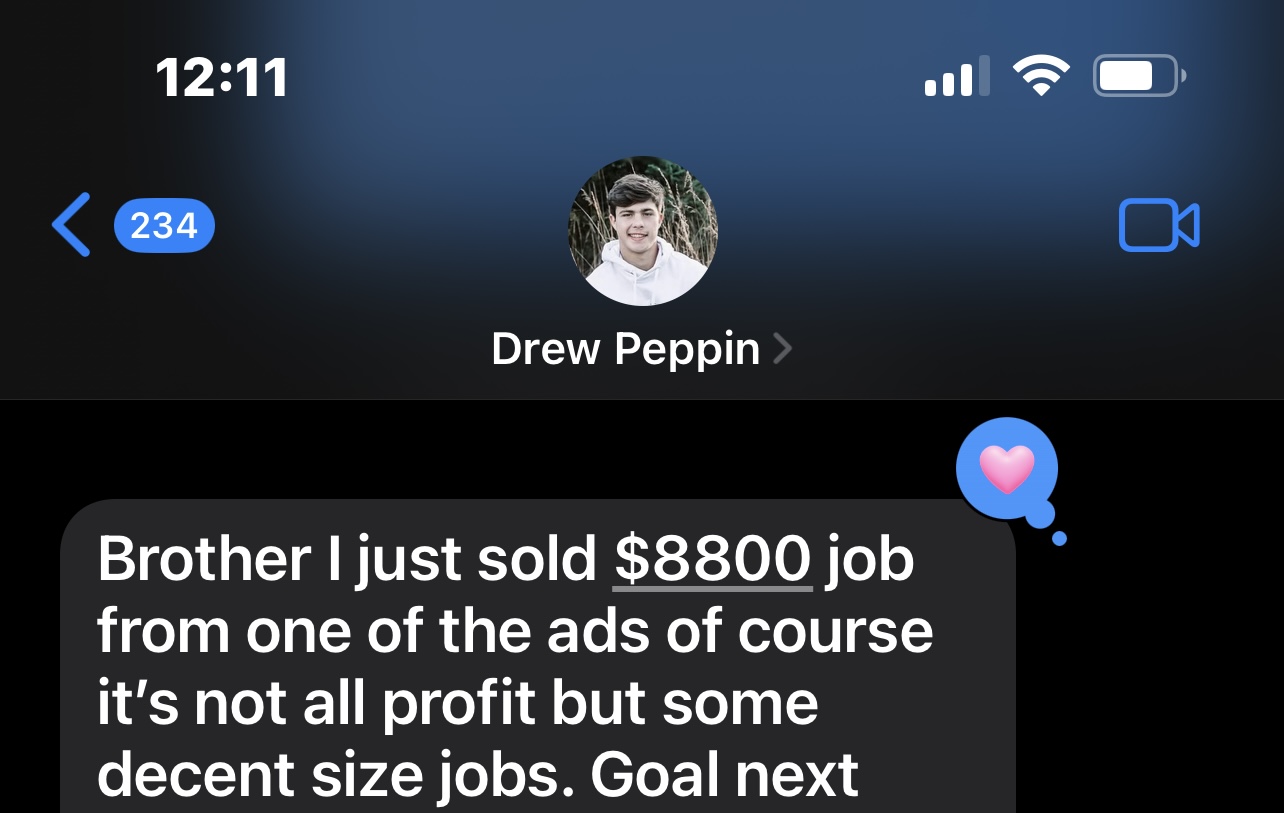The height and width of the screenshot is (813, 1284).
Task: Open Drew Peppin's contact photo
Action: (x=643, y=231)
